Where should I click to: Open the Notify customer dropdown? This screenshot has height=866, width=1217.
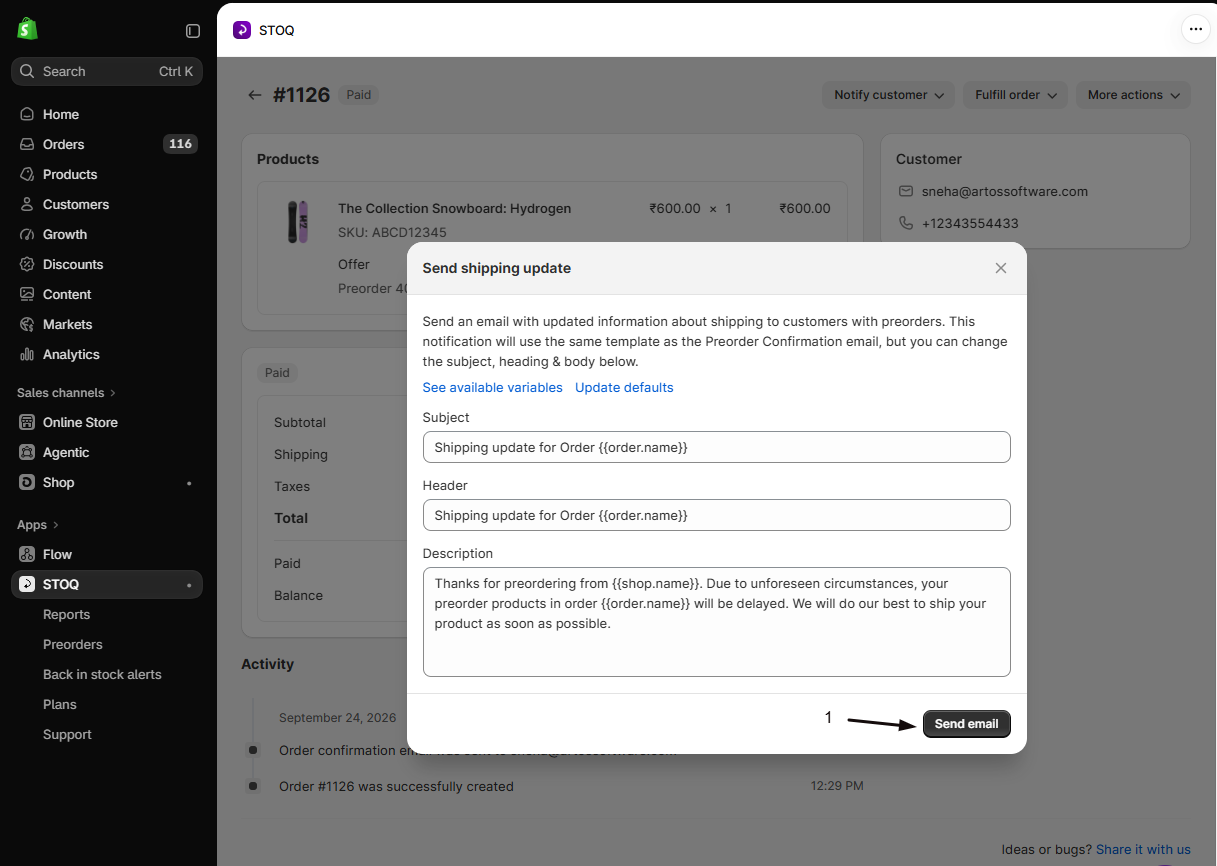[x=888, y=95]
